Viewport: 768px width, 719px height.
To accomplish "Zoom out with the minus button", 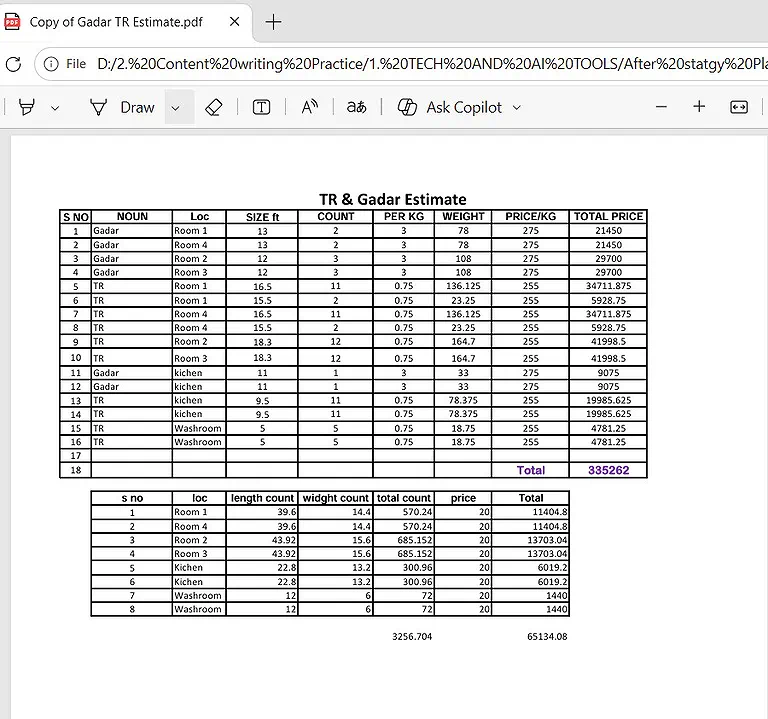I will pos(661,107).
